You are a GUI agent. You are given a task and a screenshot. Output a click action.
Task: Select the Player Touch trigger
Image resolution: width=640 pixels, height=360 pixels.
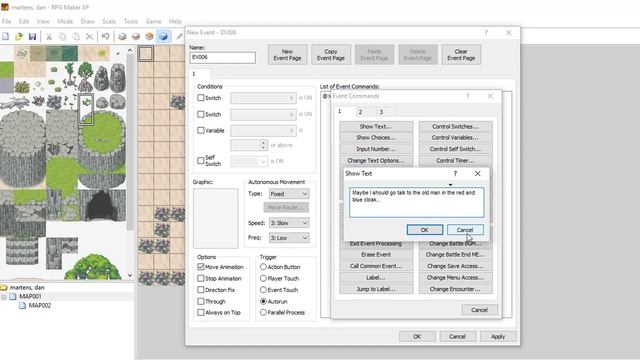pos(263,278)
